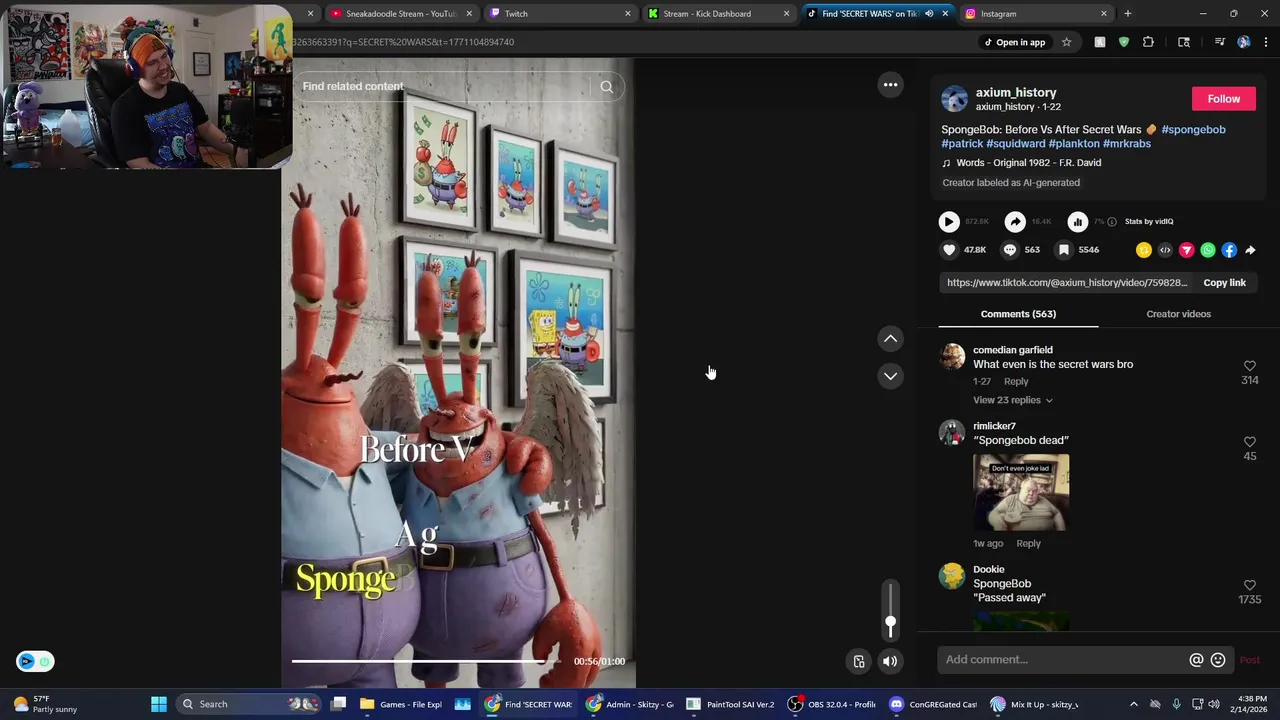Show hidden system tray icons chevron

coord(1133,704)
